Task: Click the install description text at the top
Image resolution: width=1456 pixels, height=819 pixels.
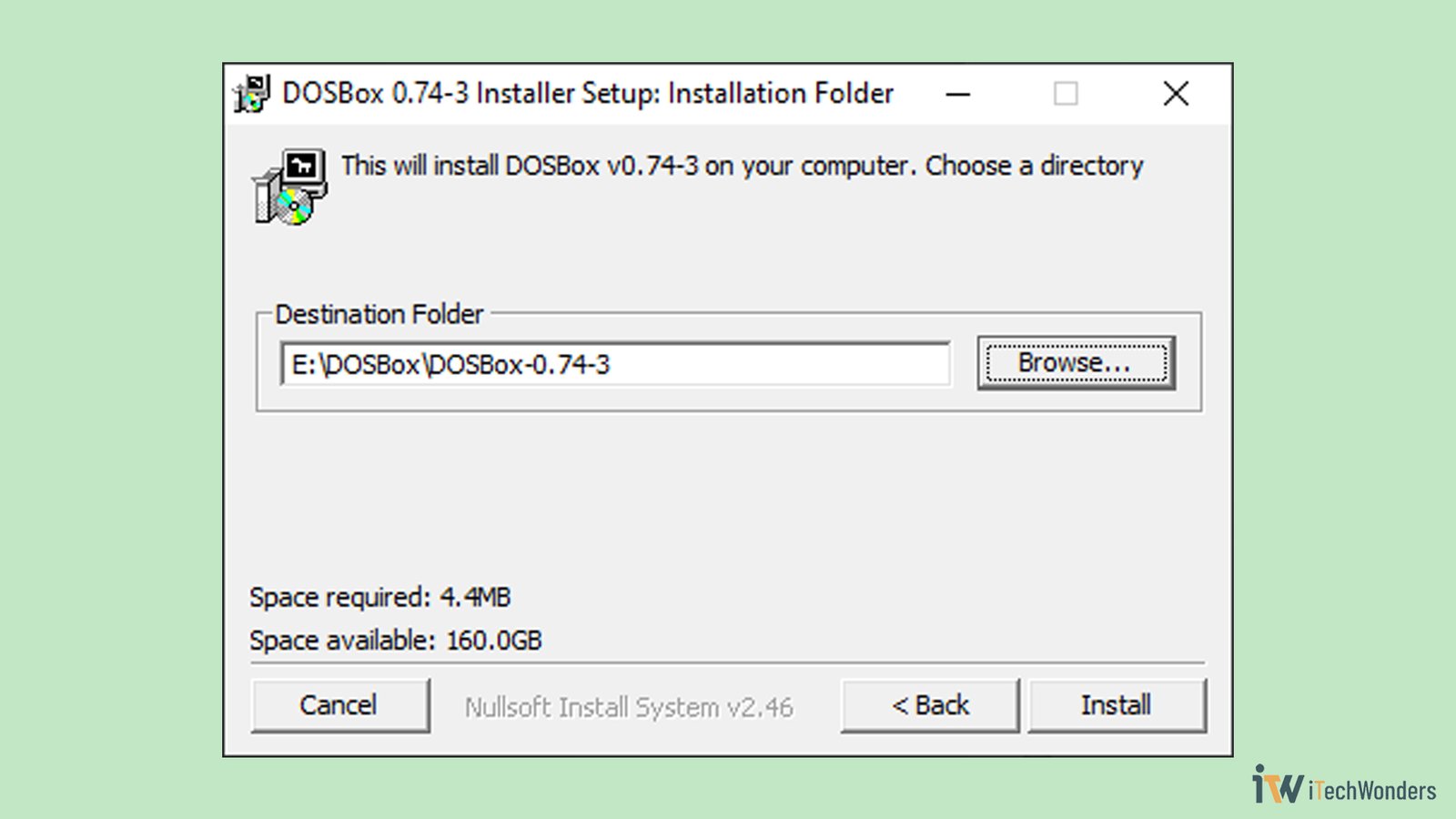Action: click(742, 166)
